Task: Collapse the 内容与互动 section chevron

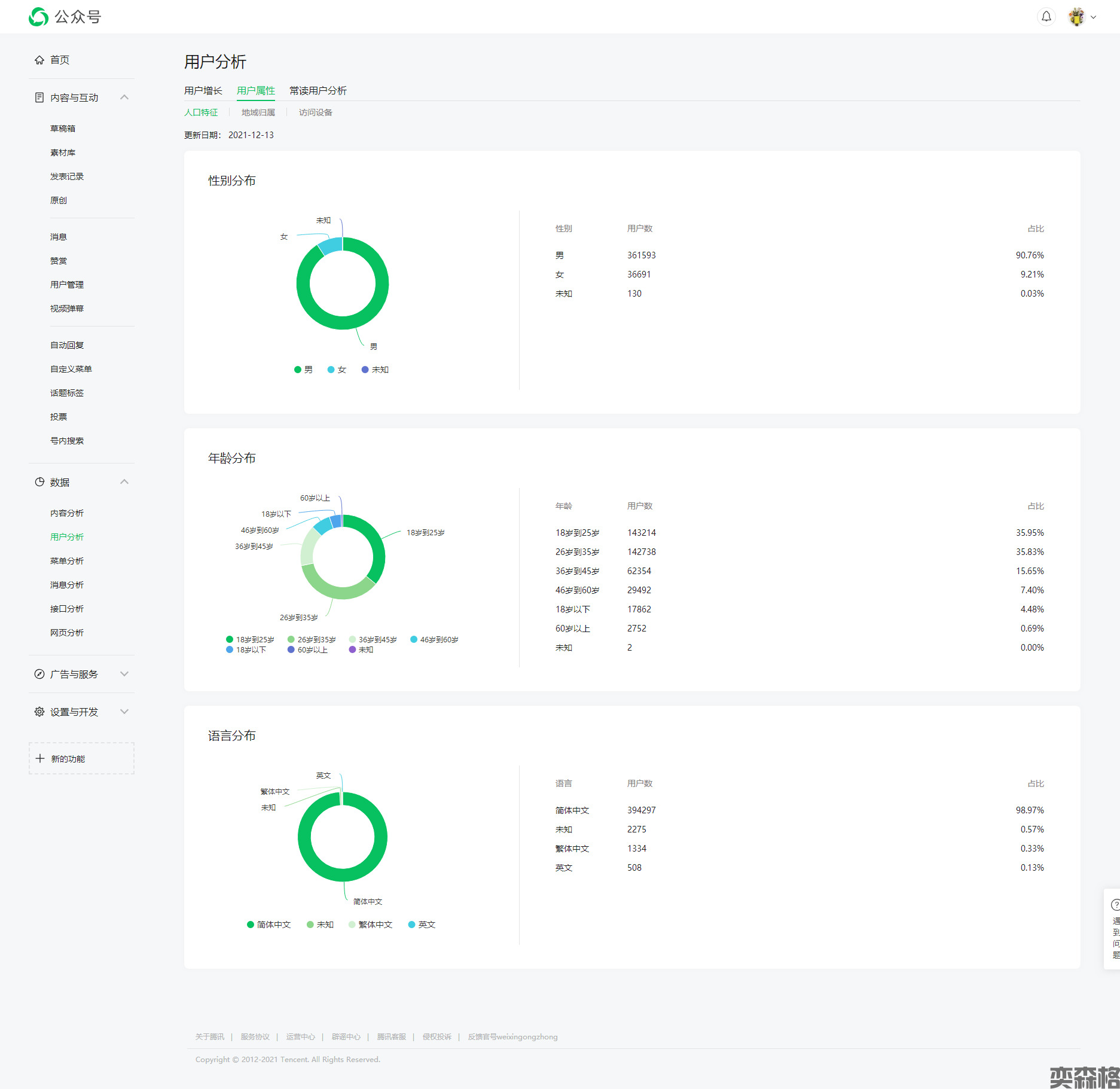Action: click(124, 97)
